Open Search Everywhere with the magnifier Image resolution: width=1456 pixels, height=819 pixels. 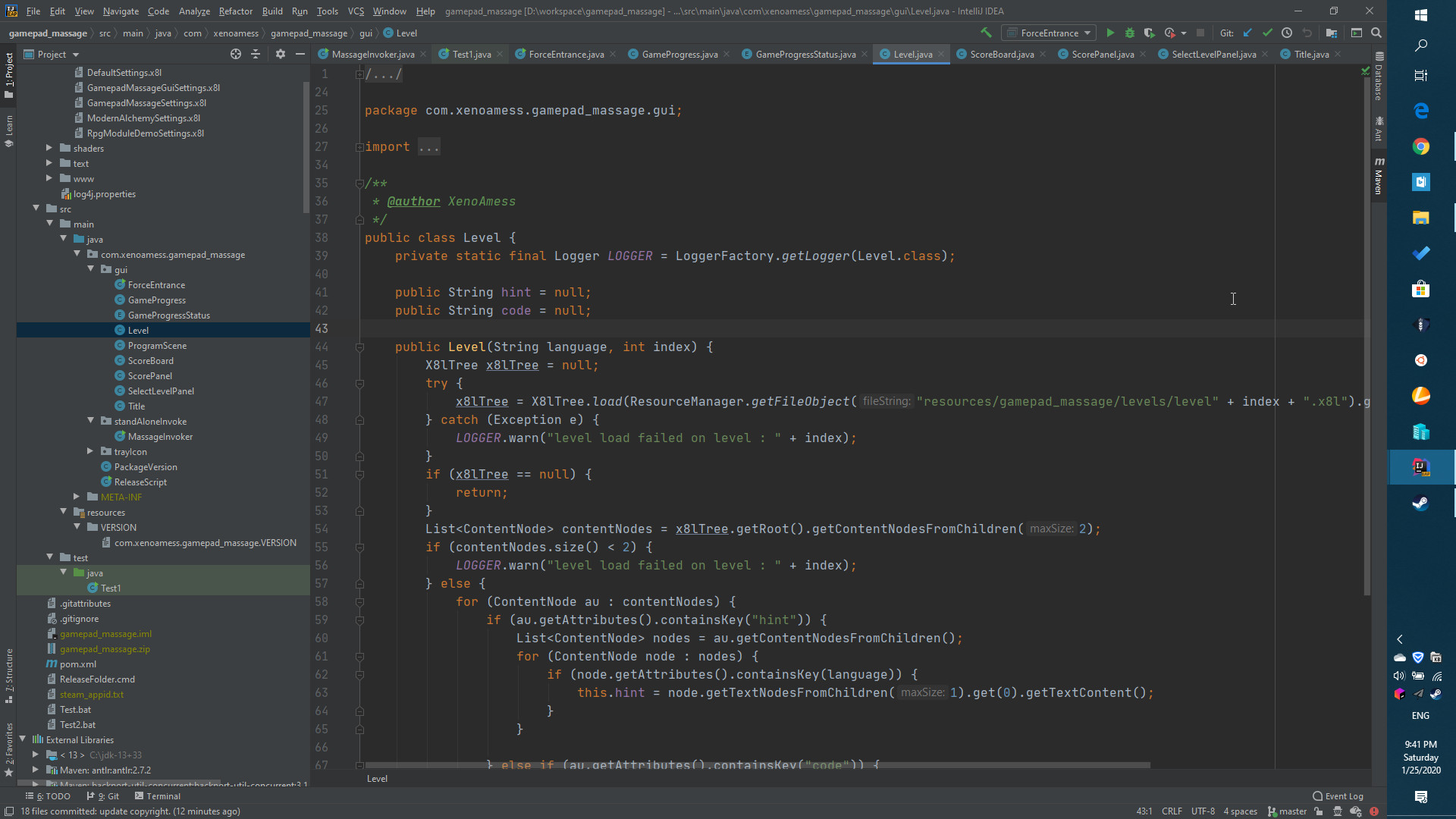[x=1377, y=33]
